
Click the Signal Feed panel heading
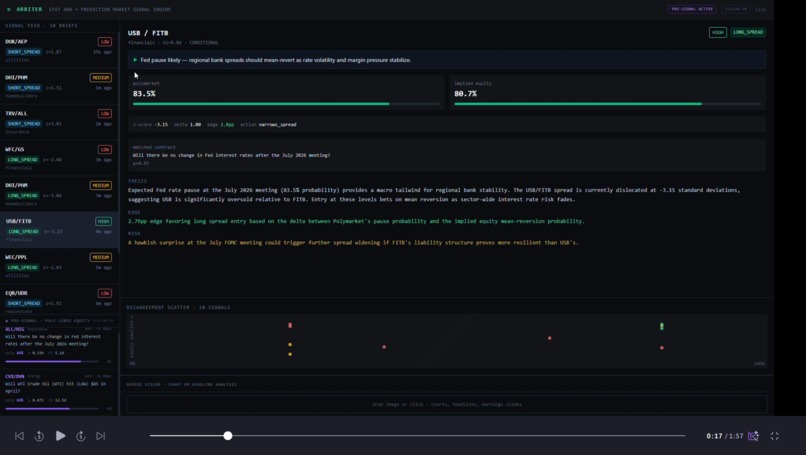tap(41, 25)
